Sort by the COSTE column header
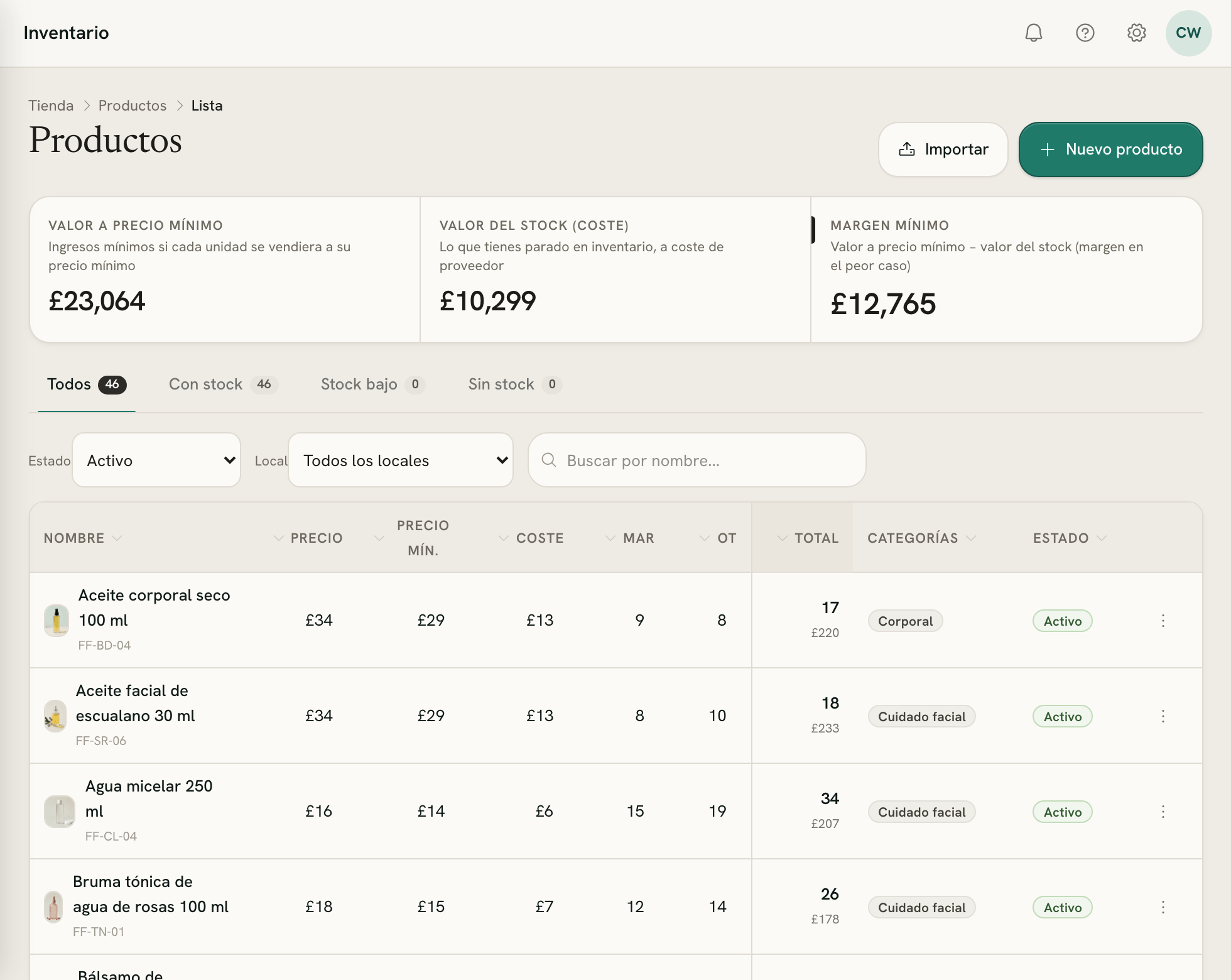The width and height of the screenshot is (1231, 980). [531, 538]
